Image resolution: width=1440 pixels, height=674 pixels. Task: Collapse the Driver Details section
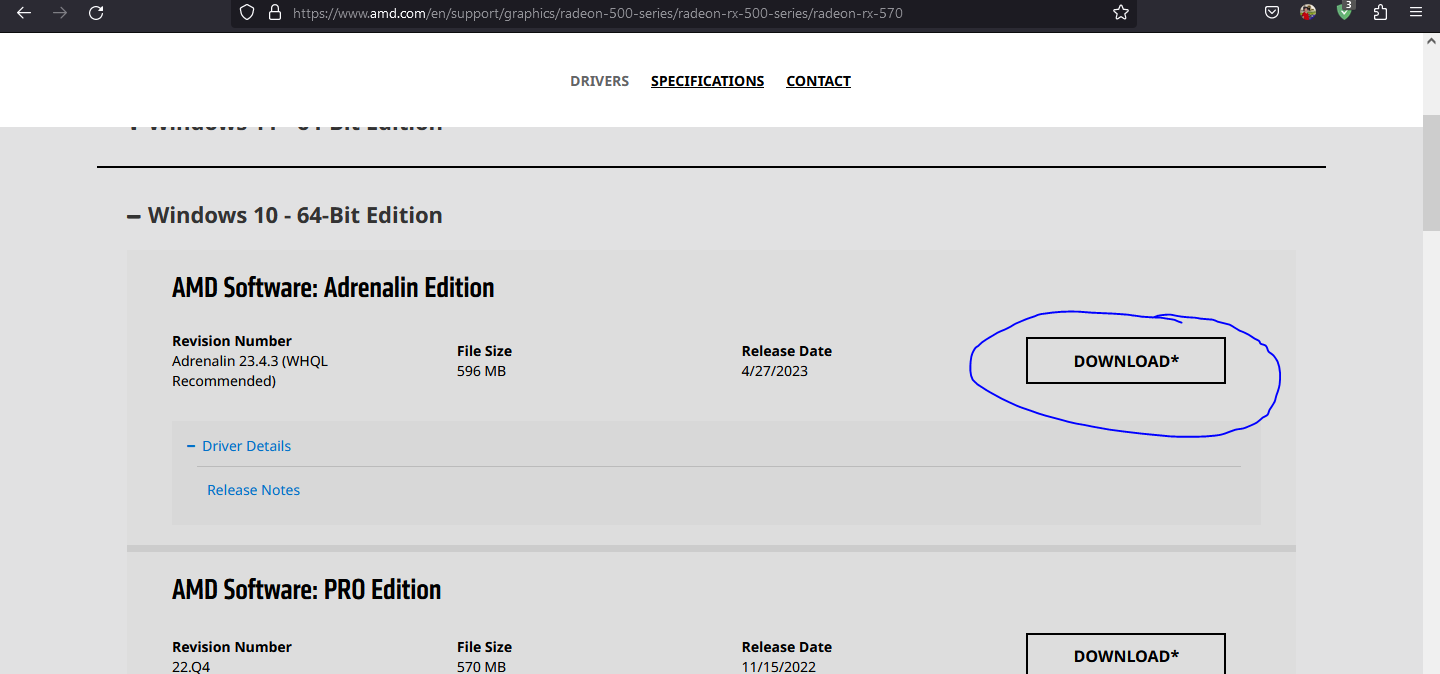(239, 446)
